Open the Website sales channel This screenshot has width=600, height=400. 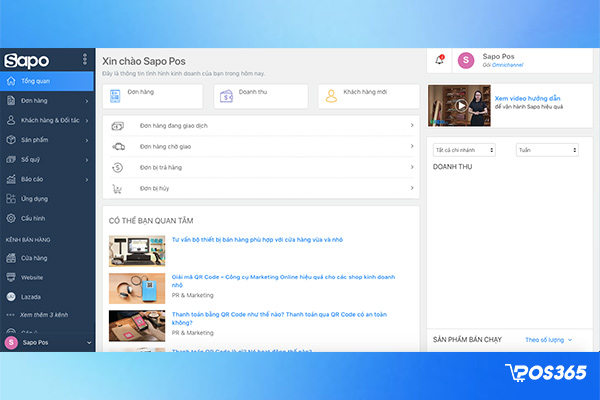[x=47, y=277]
